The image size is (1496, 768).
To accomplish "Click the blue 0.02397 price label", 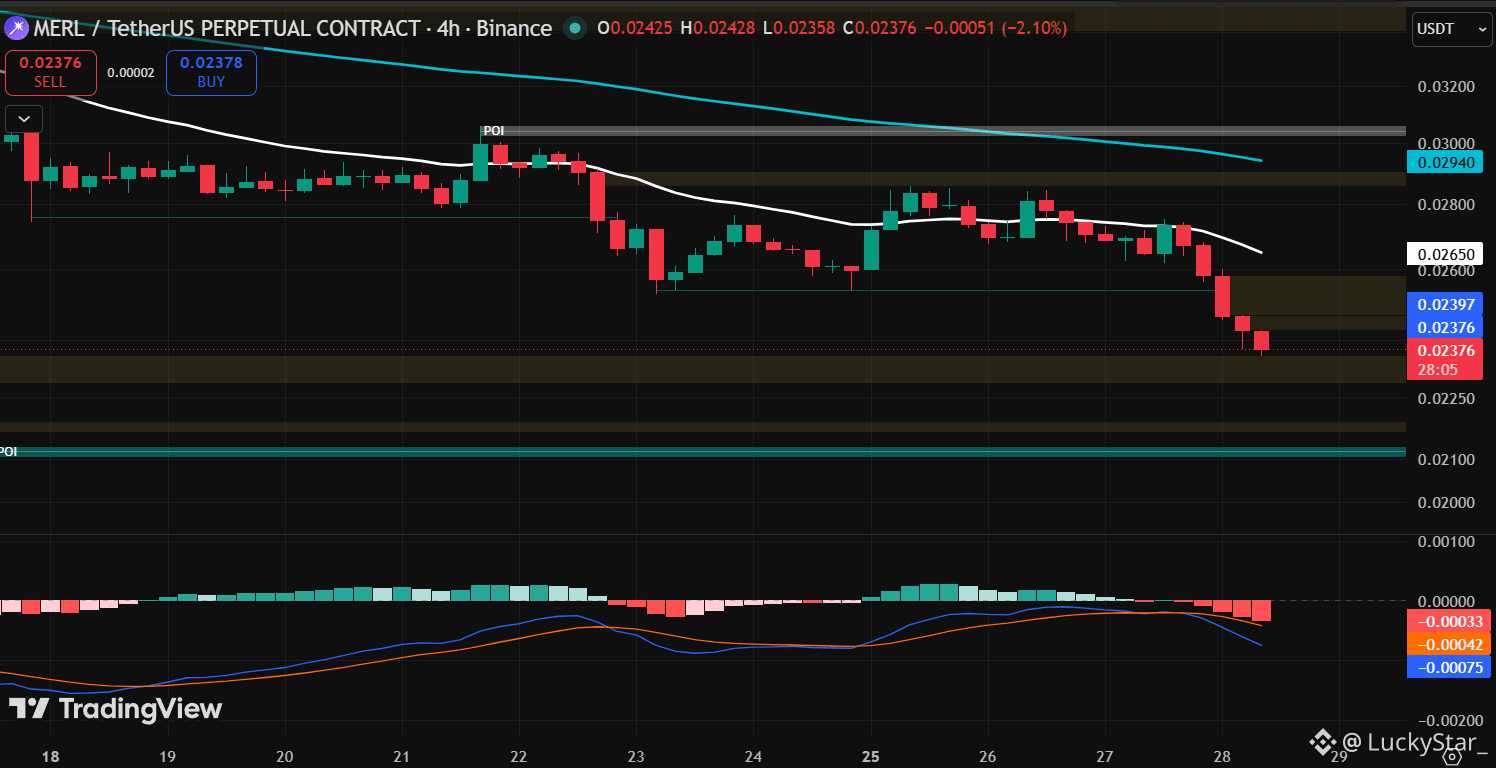I will (1445, 304).
